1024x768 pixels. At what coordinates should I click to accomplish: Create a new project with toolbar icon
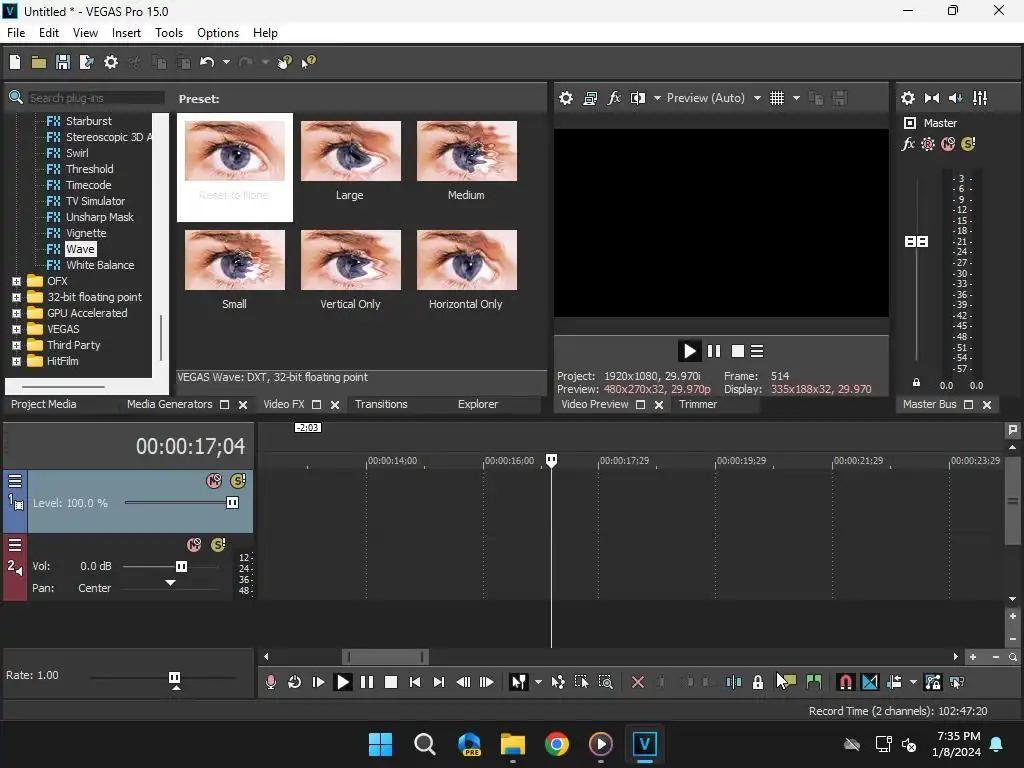tap(15, 62)
